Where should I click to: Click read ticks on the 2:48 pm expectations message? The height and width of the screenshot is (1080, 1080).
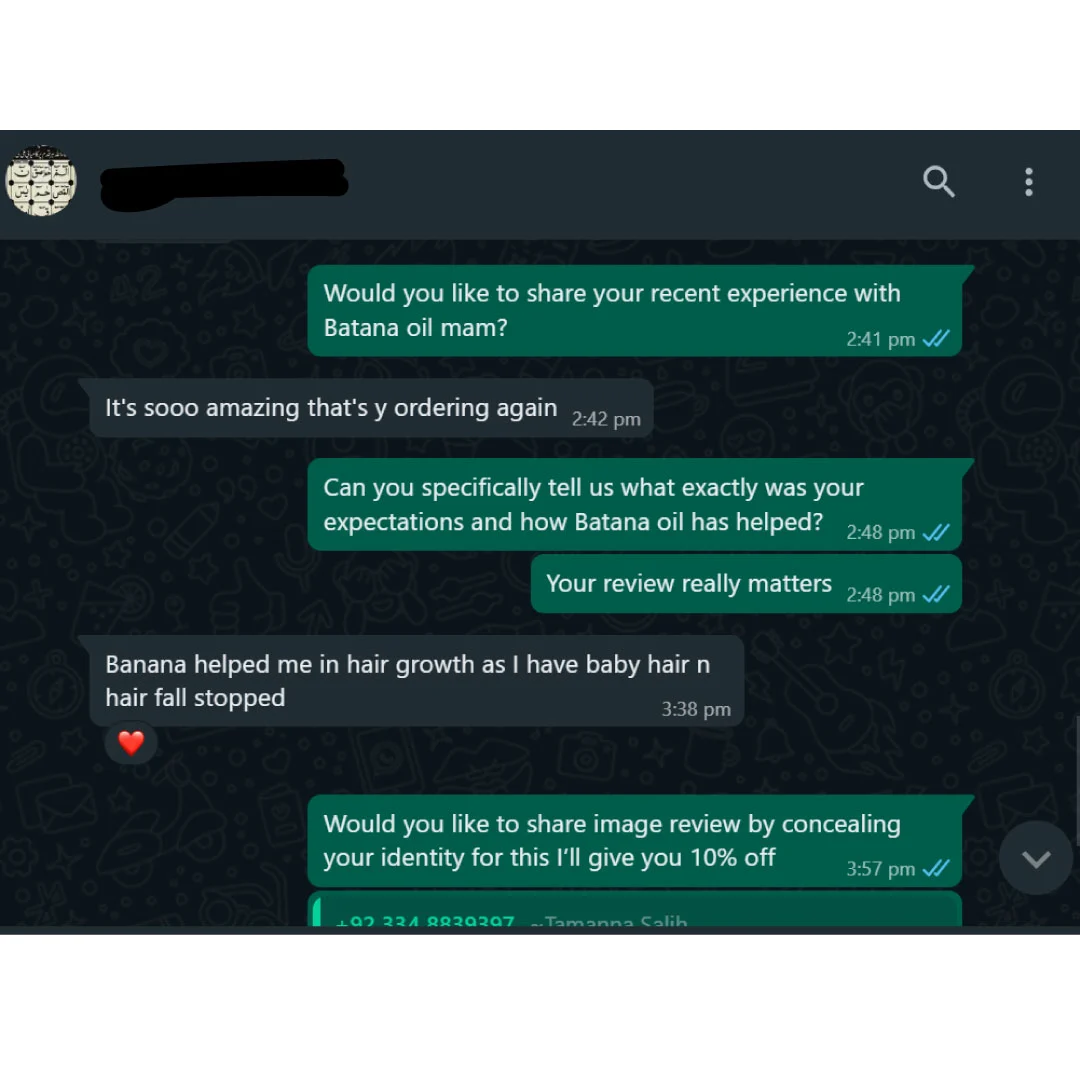[x=935, y=532]
